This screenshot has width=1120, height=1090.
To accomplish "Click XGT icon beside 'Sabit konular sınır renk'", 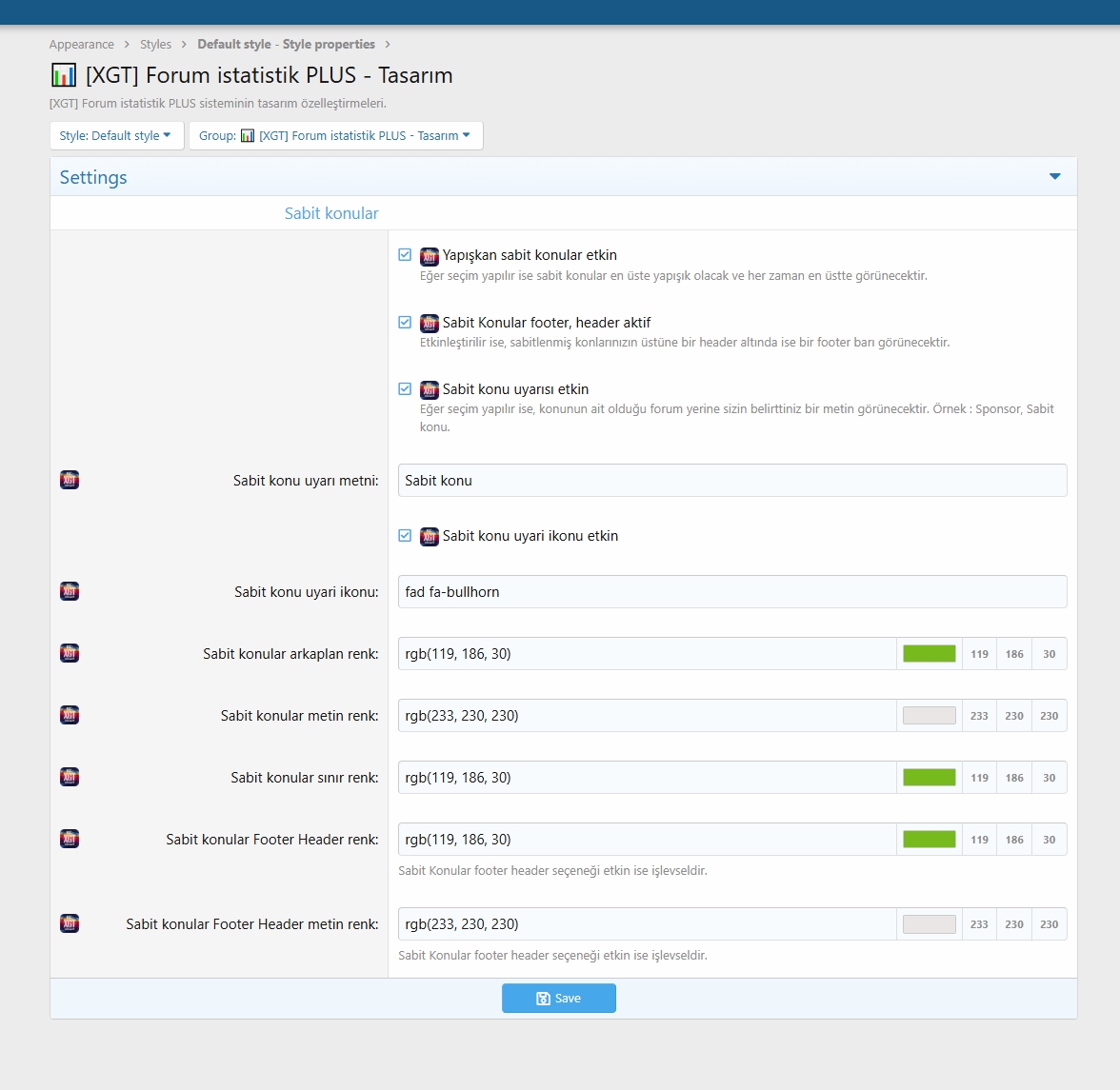I will [x=70, y=777].
